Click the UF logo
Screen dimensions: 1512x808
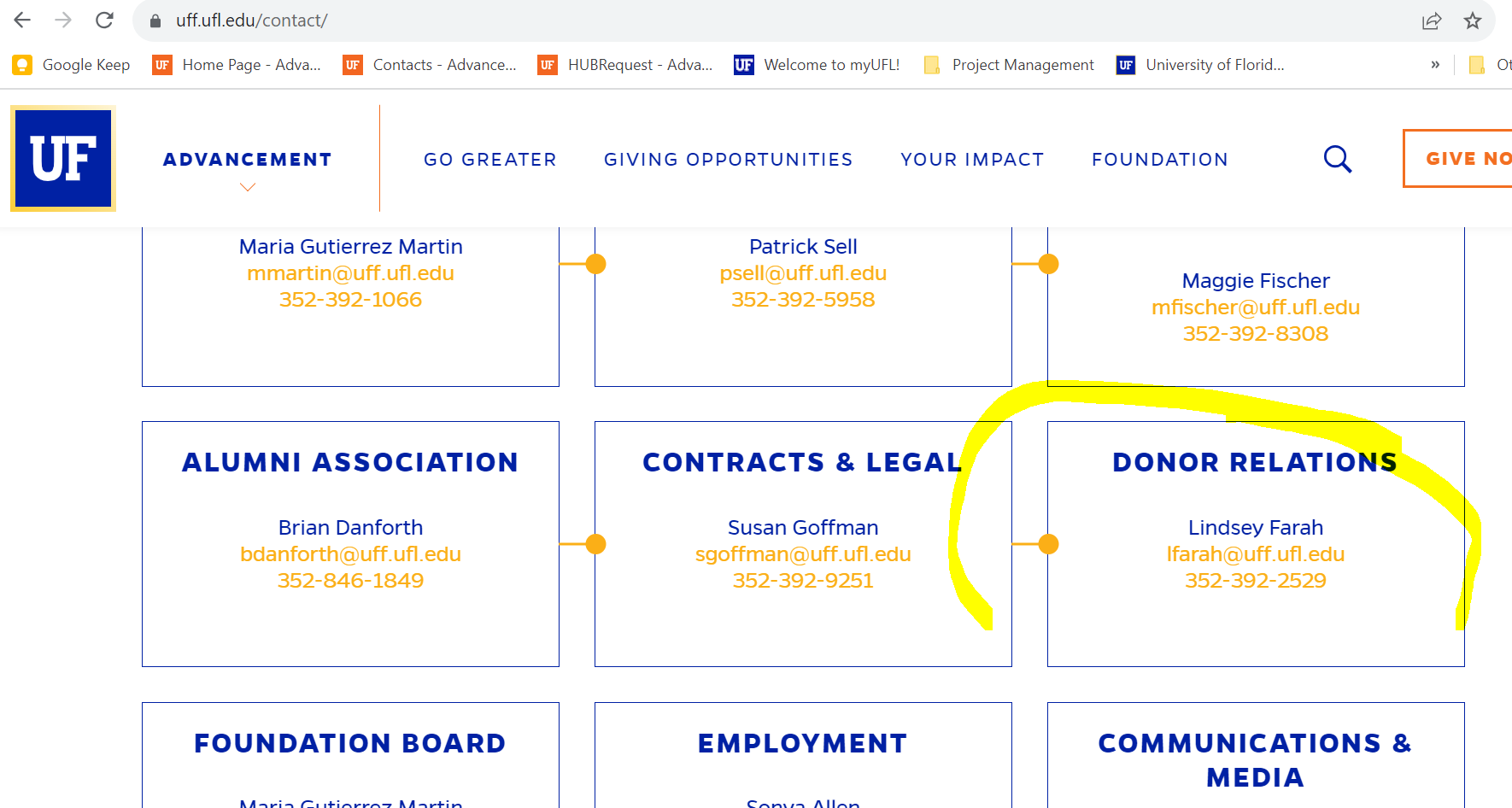63,159
